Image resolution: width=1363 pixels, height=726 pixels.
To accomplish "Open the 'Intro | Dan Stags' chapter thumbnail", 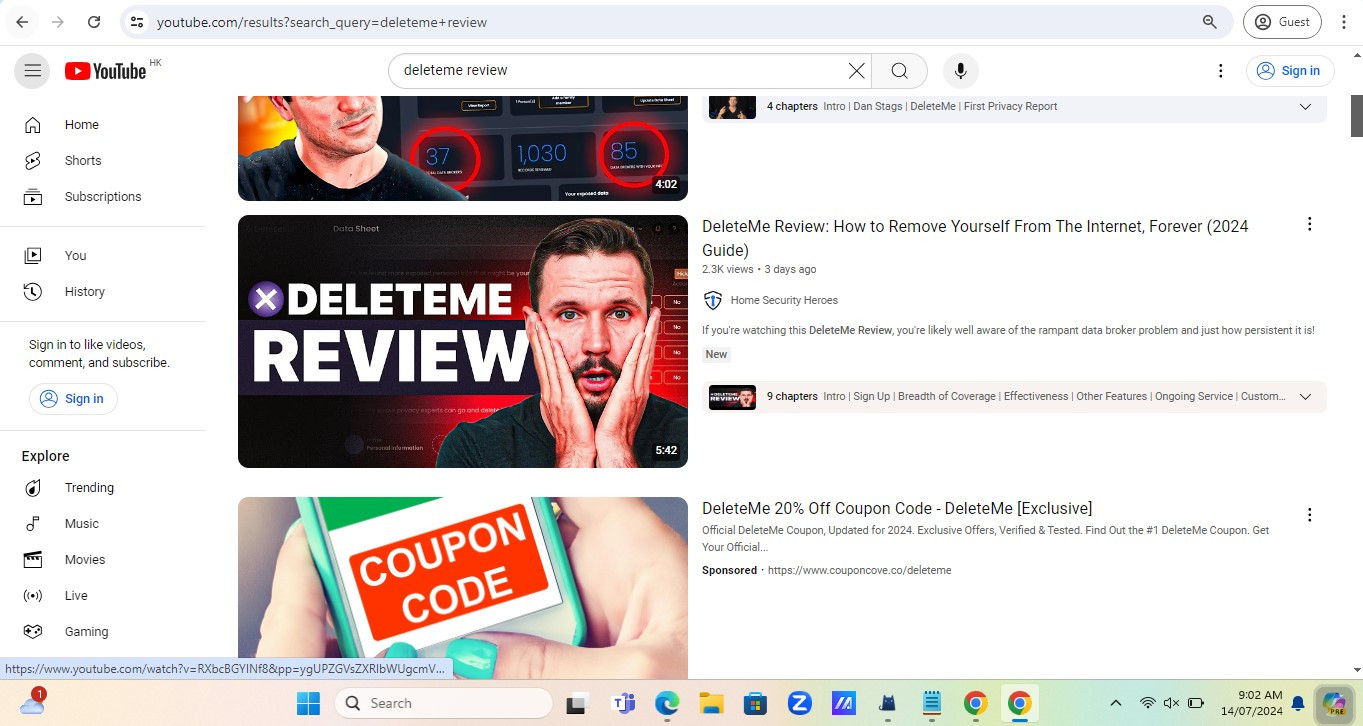I will [732, 107].
